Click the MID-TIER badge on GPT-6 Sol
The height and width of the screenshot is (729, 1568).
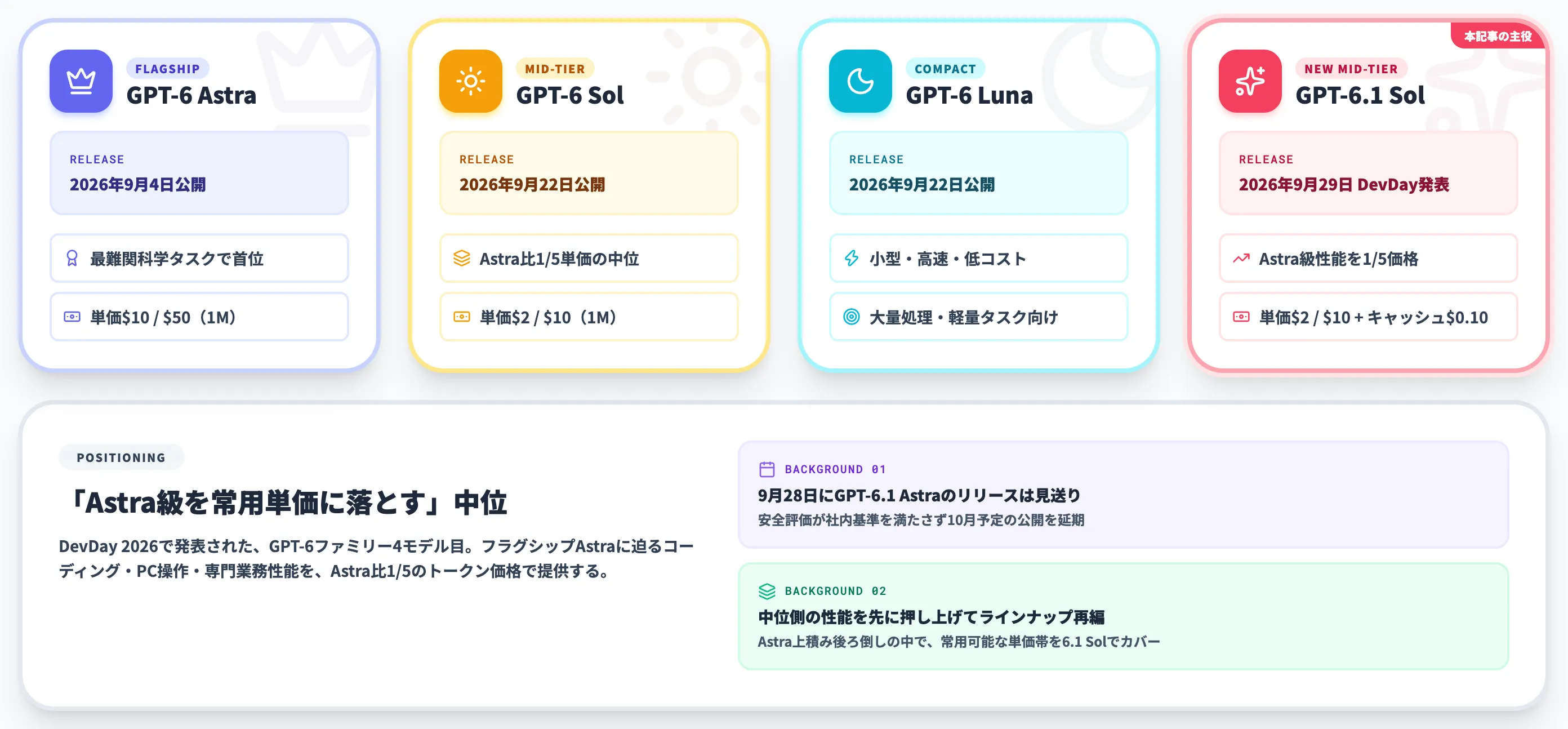555,69
